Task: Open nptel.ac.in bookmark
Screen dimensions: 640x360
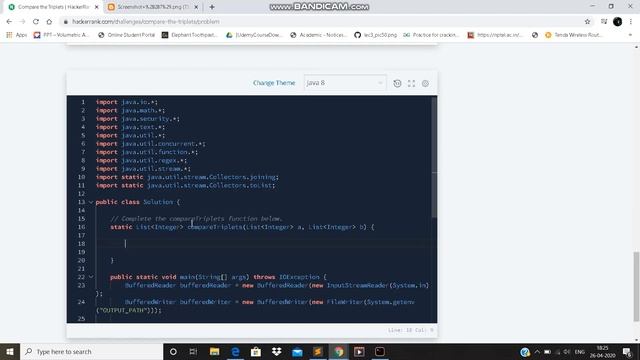Action: point(496,35)
